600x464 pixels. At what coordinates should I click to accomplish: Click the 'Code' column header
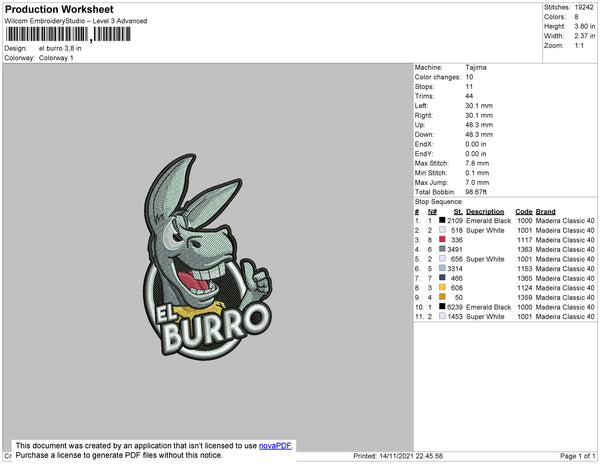click(523, 212)
